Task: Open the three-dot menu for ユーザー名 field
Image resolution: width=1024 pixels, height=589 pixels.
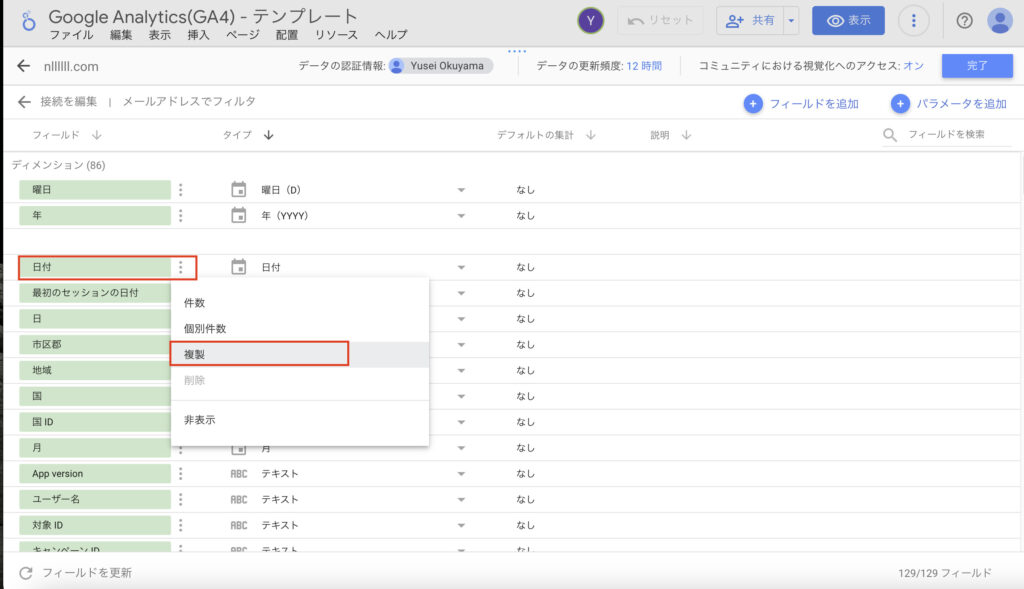Action: [x=181, y=500]
